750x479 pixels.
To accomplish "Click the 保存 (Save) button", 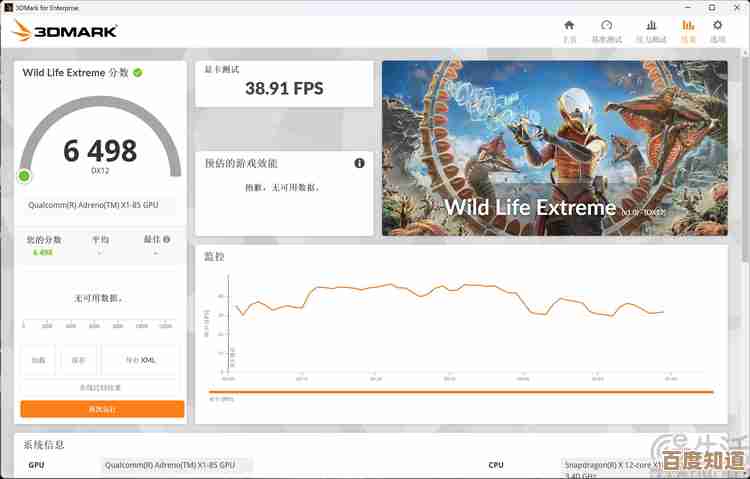I will pyautogui.click(x=78, y=360).
